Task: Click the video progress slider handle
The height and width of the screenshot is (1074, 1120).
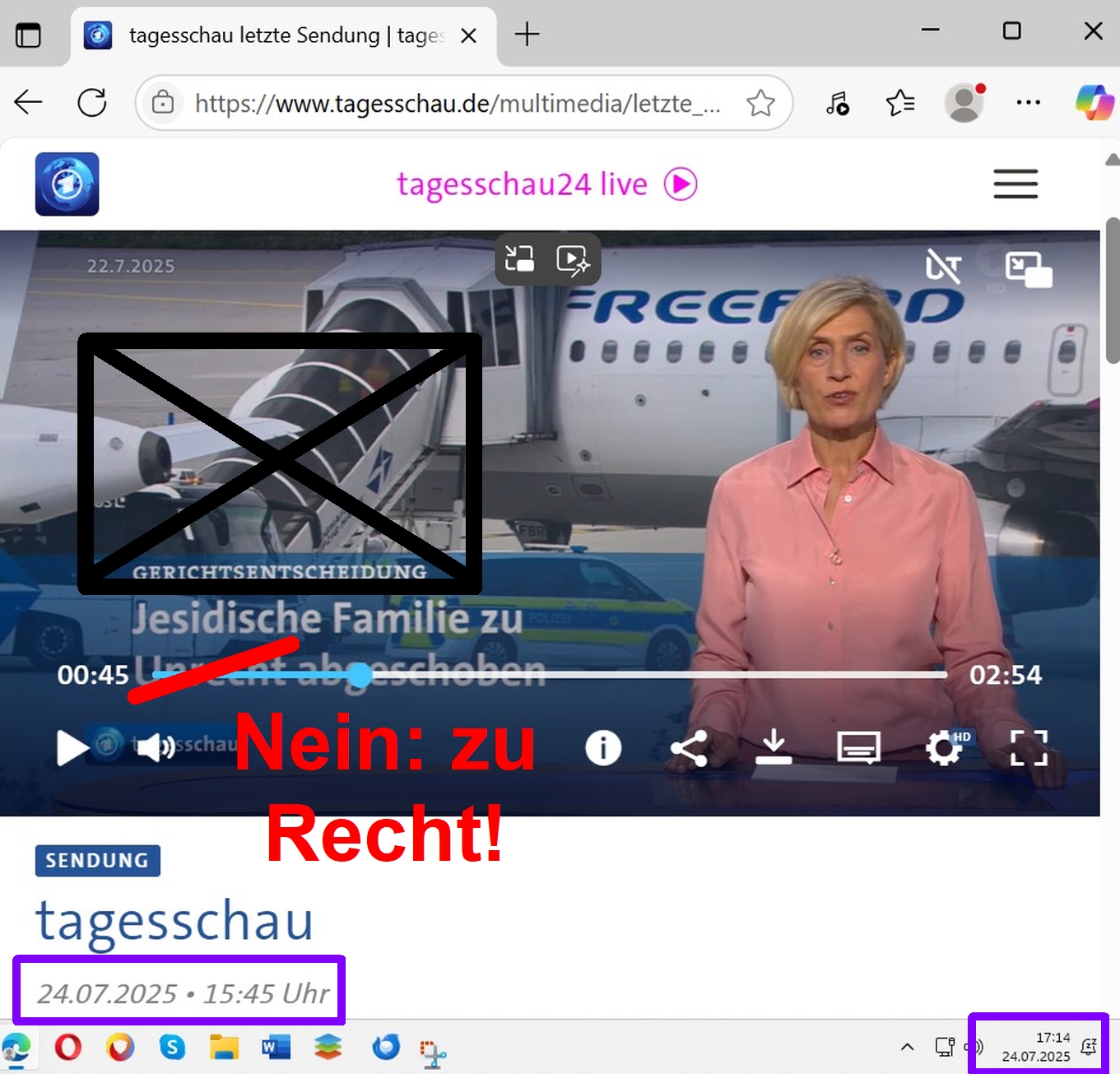Action: coord(360,675)
